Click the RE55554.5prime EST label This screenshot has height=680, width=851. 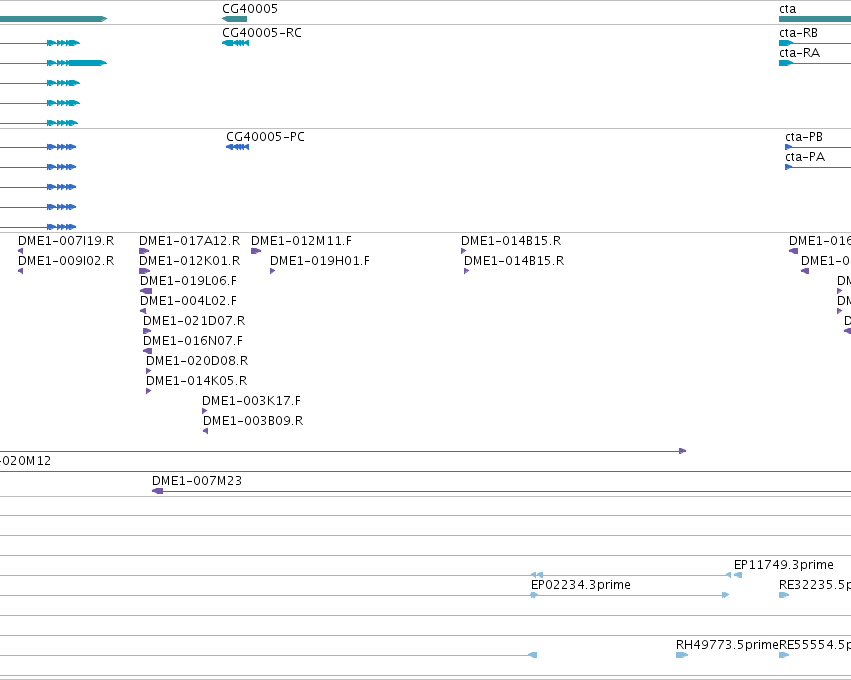[815, 645]
